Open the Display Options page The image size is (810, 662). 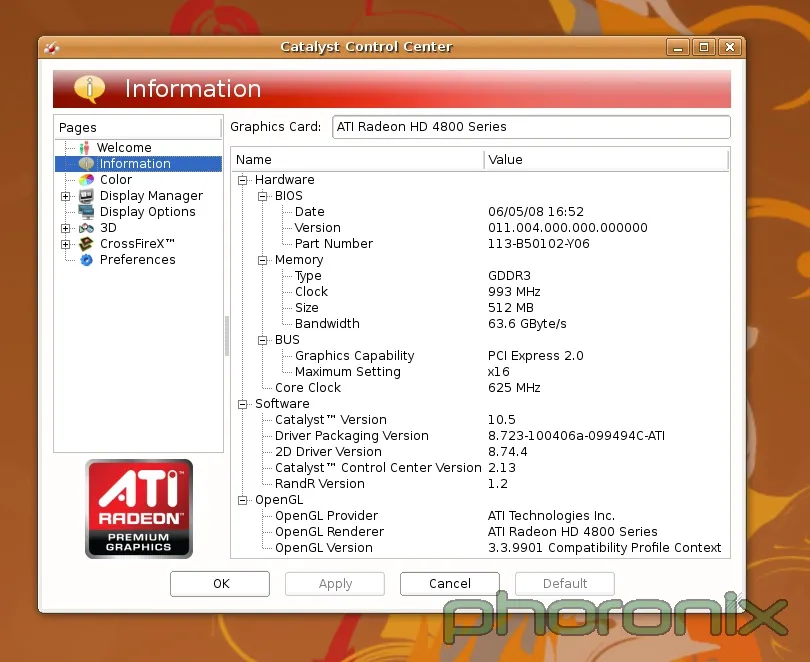[148, 212]
